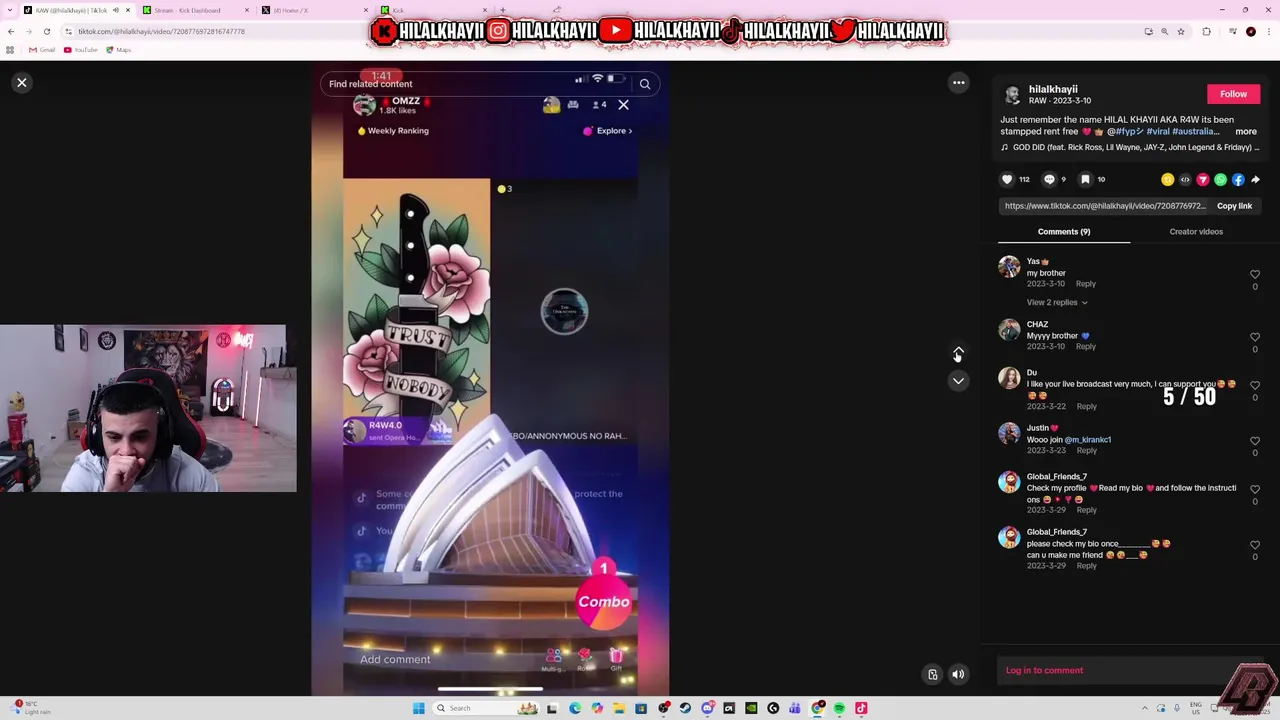Open Microsoft Edge from the taskbar

(x=575, y=708)
